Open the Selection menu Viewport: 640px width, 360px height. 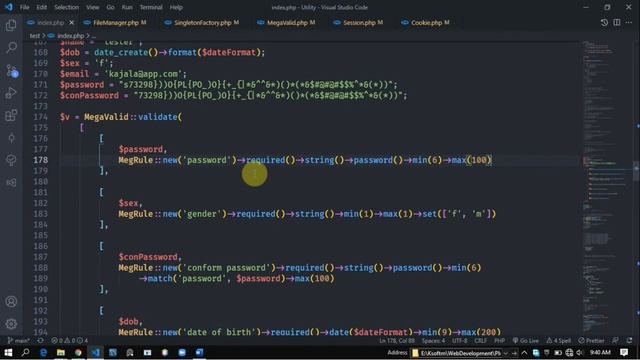67,7
